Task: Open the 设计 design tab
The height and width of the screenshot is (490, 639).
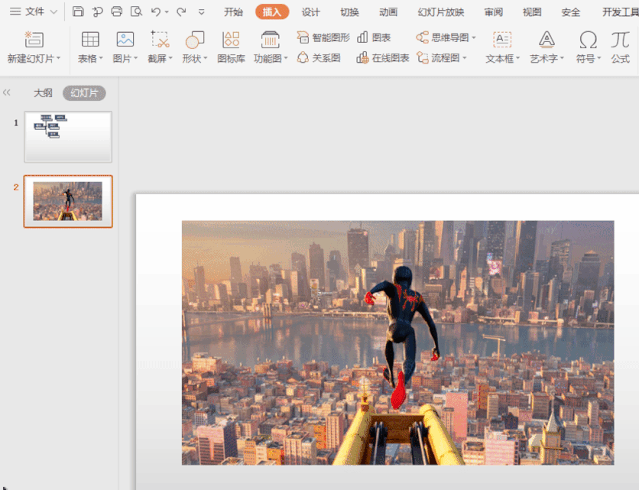Action: 311,12
